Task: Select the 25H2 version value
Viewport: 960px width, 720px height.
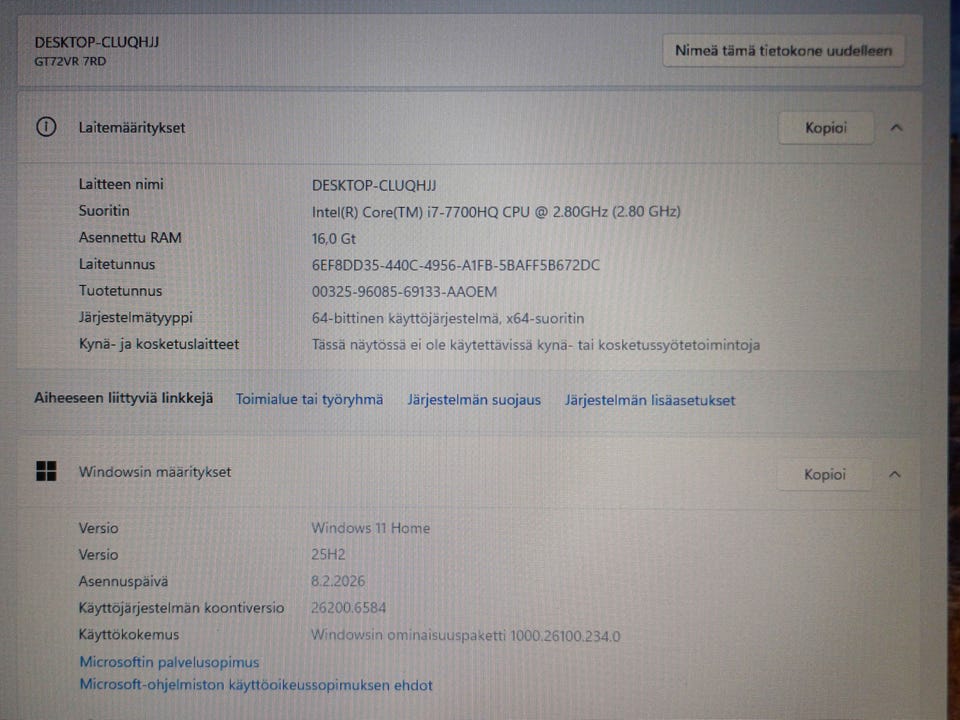Action: pyautogui.click(x=328, y=555)
